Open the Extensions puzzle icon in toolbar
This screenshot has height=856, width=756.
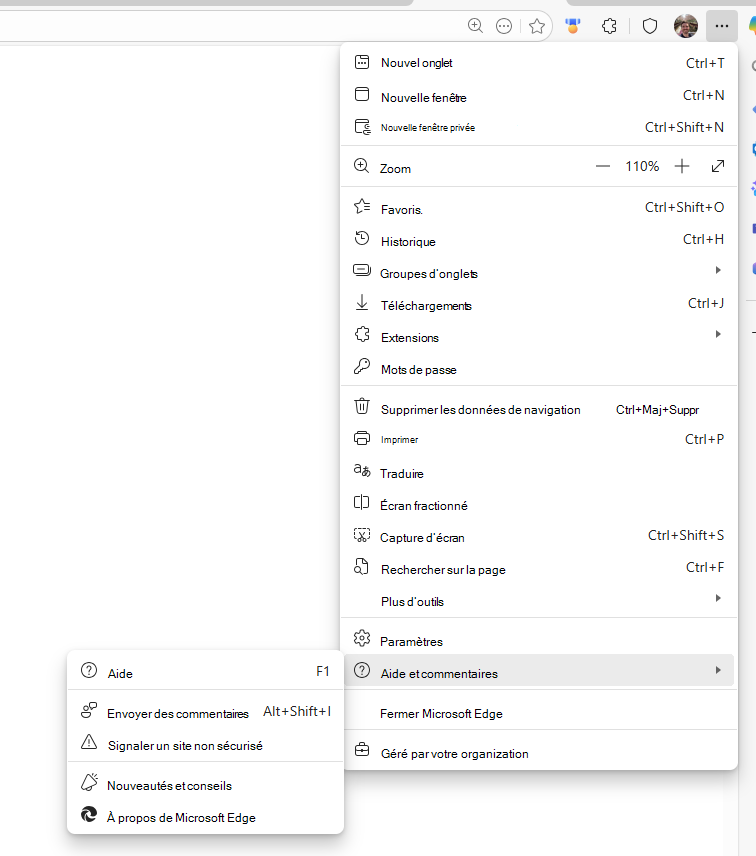click(x=609, y=26)
